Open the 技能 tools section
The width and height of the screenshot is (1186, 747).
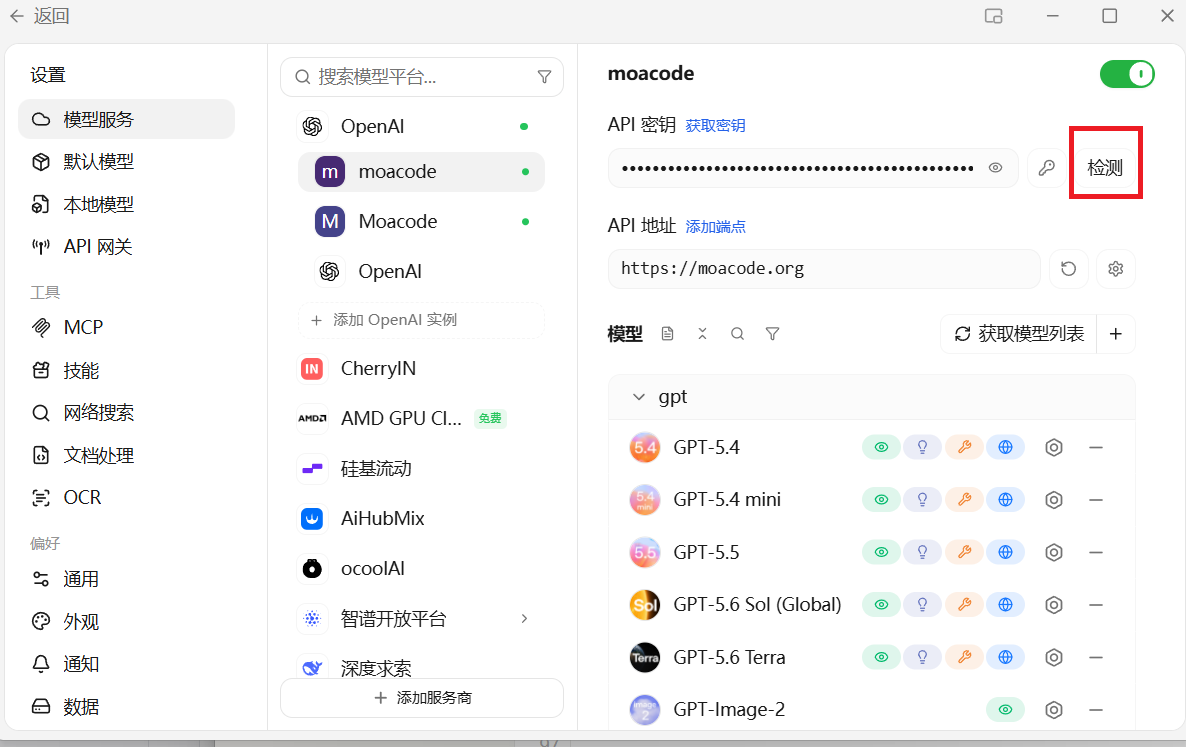click(x=126, y=370)
